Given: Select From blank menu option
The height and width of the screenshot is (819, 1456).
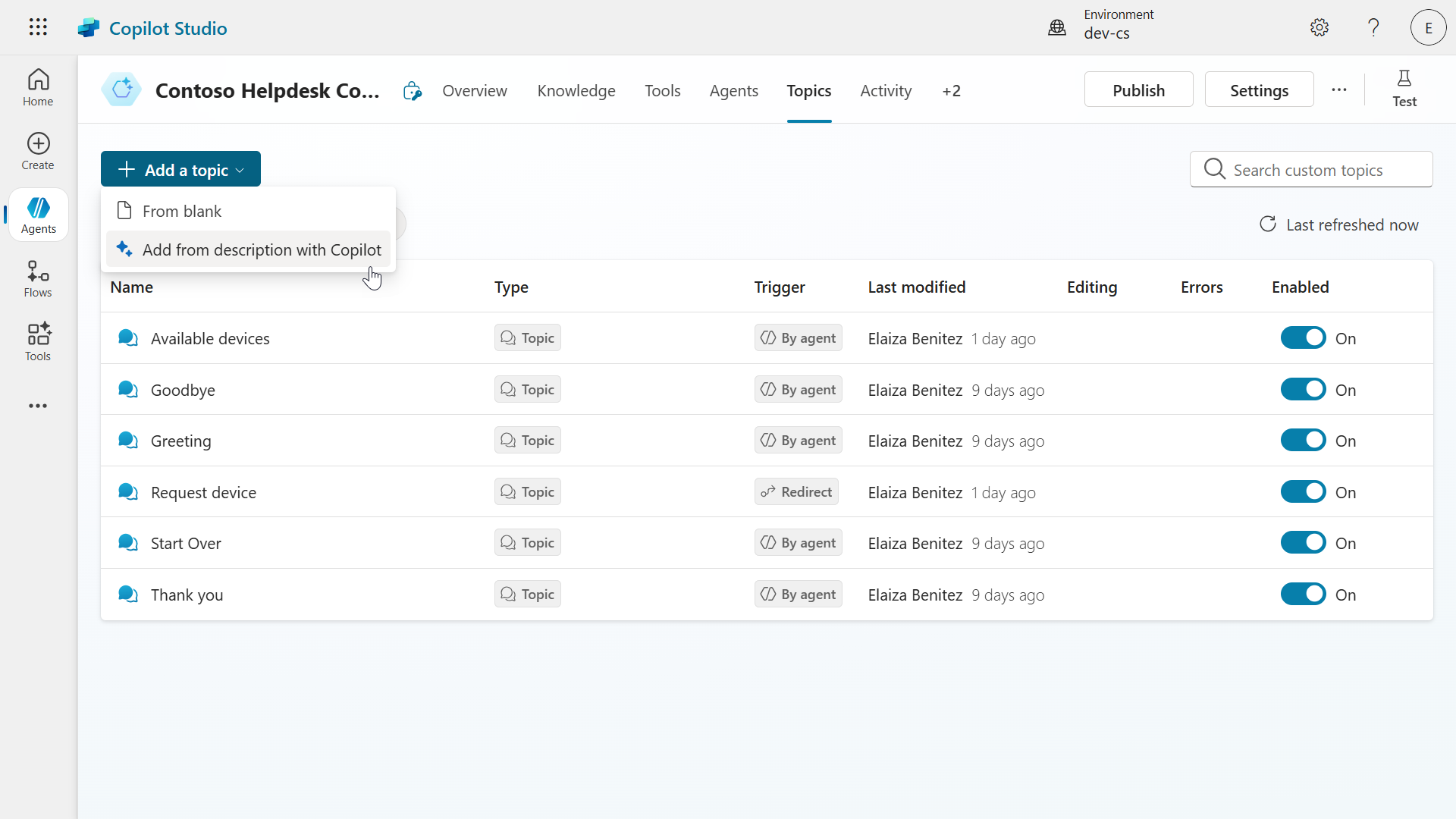Looking at the screenshot, I should point(182,211).
